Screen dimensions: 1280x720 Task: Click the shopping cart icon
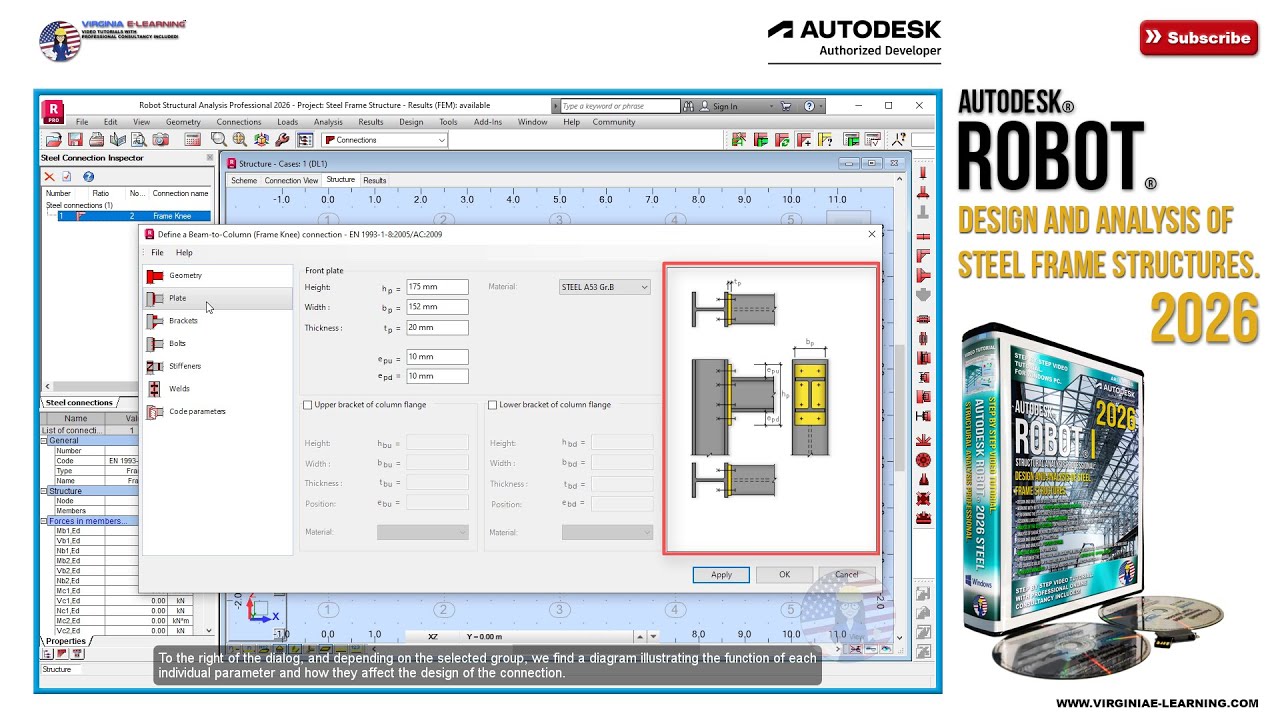click(786, 106)
